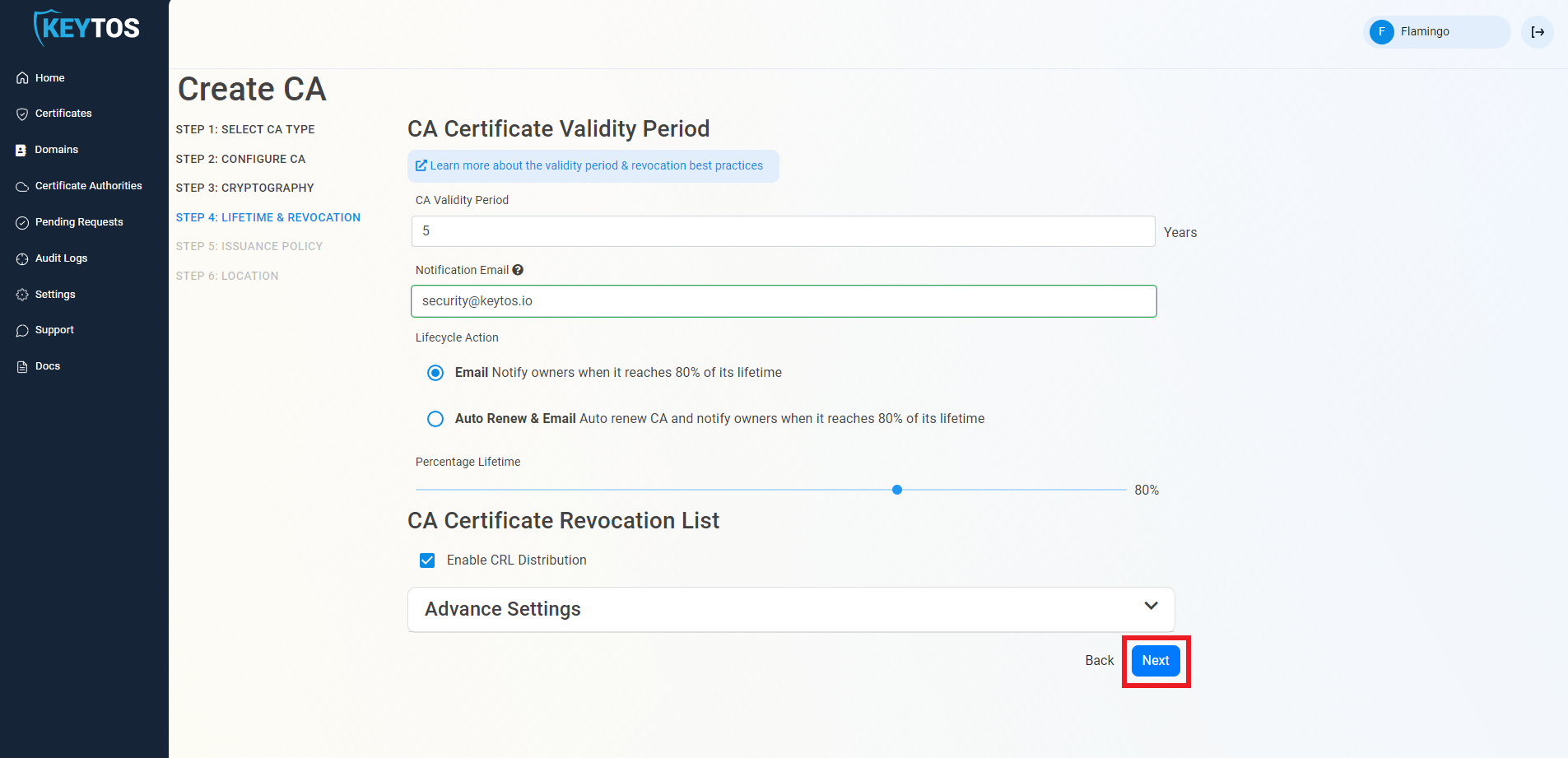Open the validity period best practices link

pyautogui.click(x=596, y=165)
